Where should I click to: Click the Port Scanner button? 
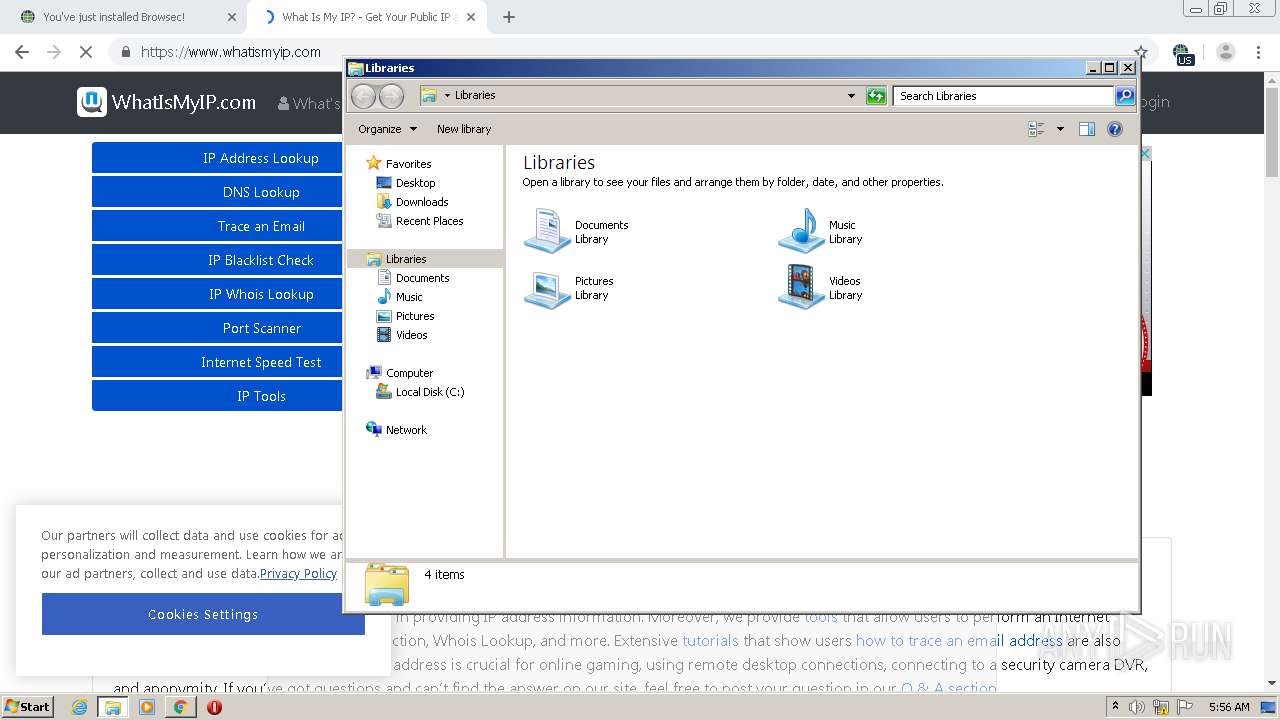coord(261,328)
